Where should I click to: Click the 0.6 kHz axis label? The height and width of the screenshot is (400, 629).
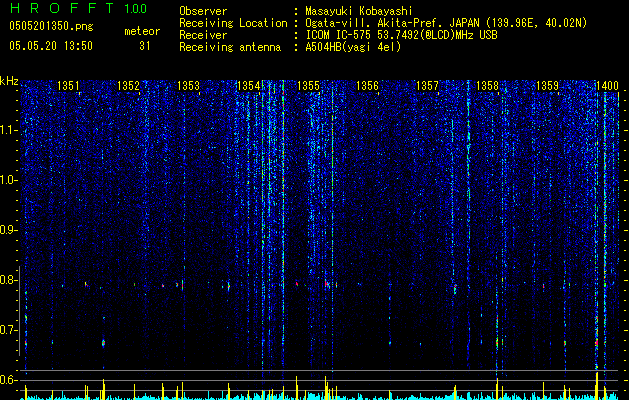[x=8, y=380]
